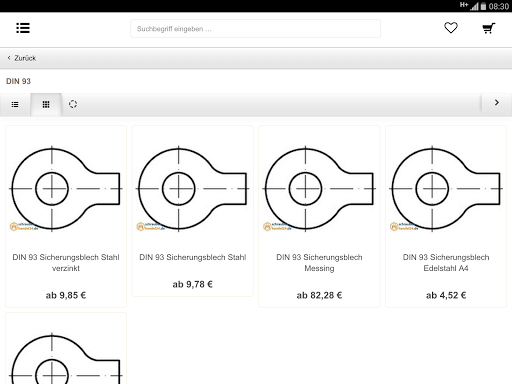Select the Stahl verzinkt washer drawing

point(66,189)
